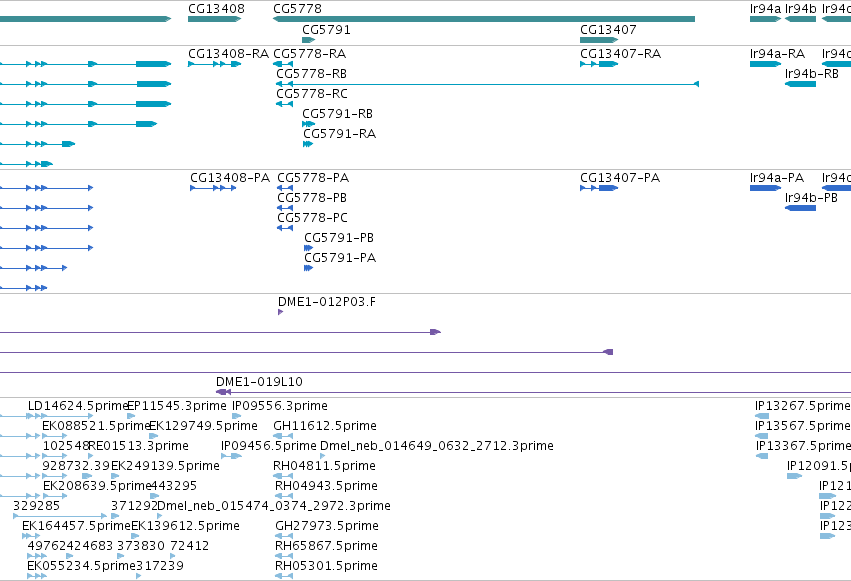This screenshot has height=581, width=851.
Task: Select the LD14624.5prime EST label
Action: click(78, 406)
